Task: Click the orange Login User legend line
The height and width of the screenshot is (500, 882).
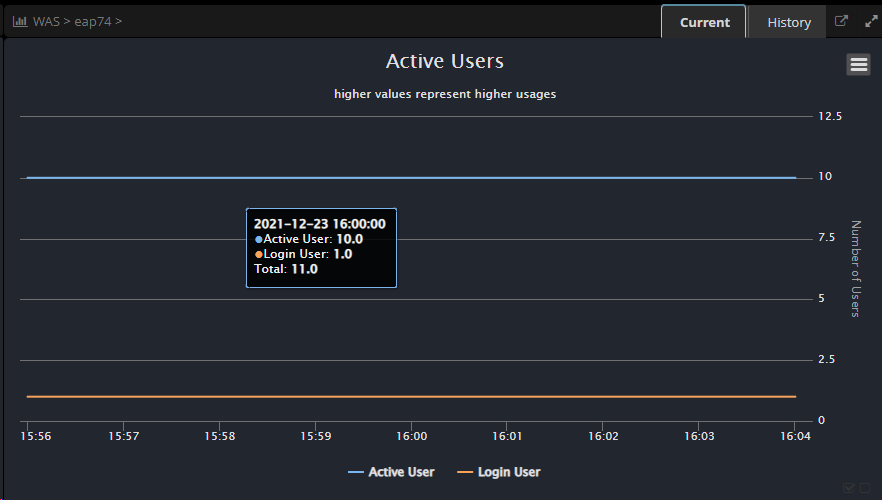Action: 464,472
